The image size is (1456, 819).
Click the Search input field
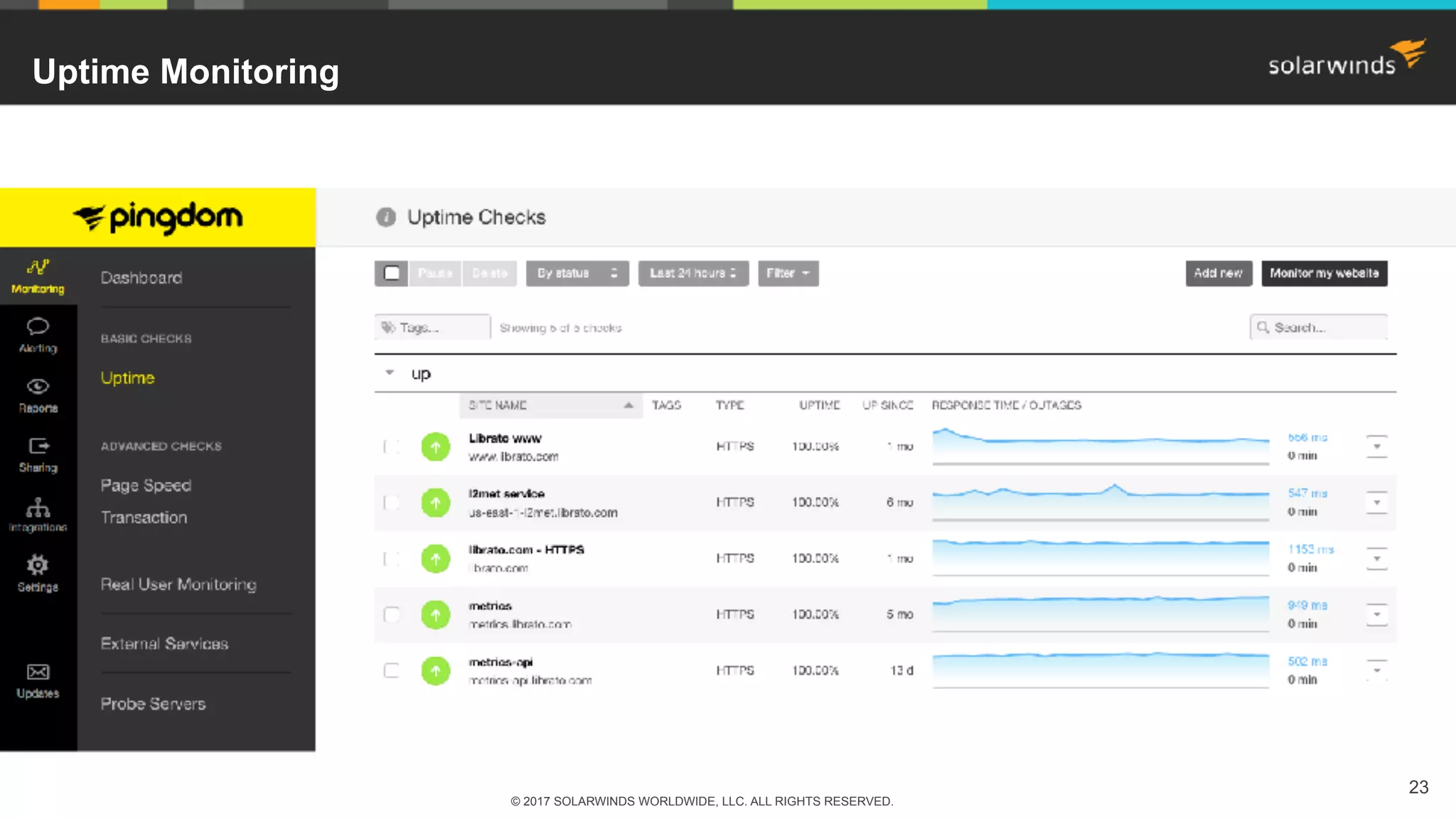pos(1319,327)
